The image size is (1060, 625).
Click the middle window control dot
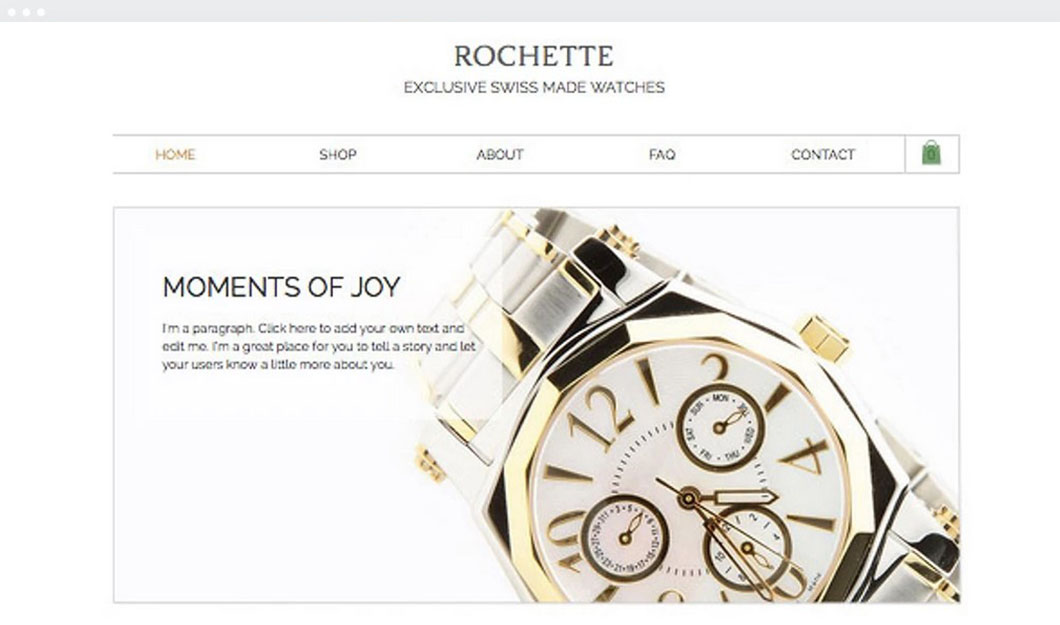click(26, 12)
